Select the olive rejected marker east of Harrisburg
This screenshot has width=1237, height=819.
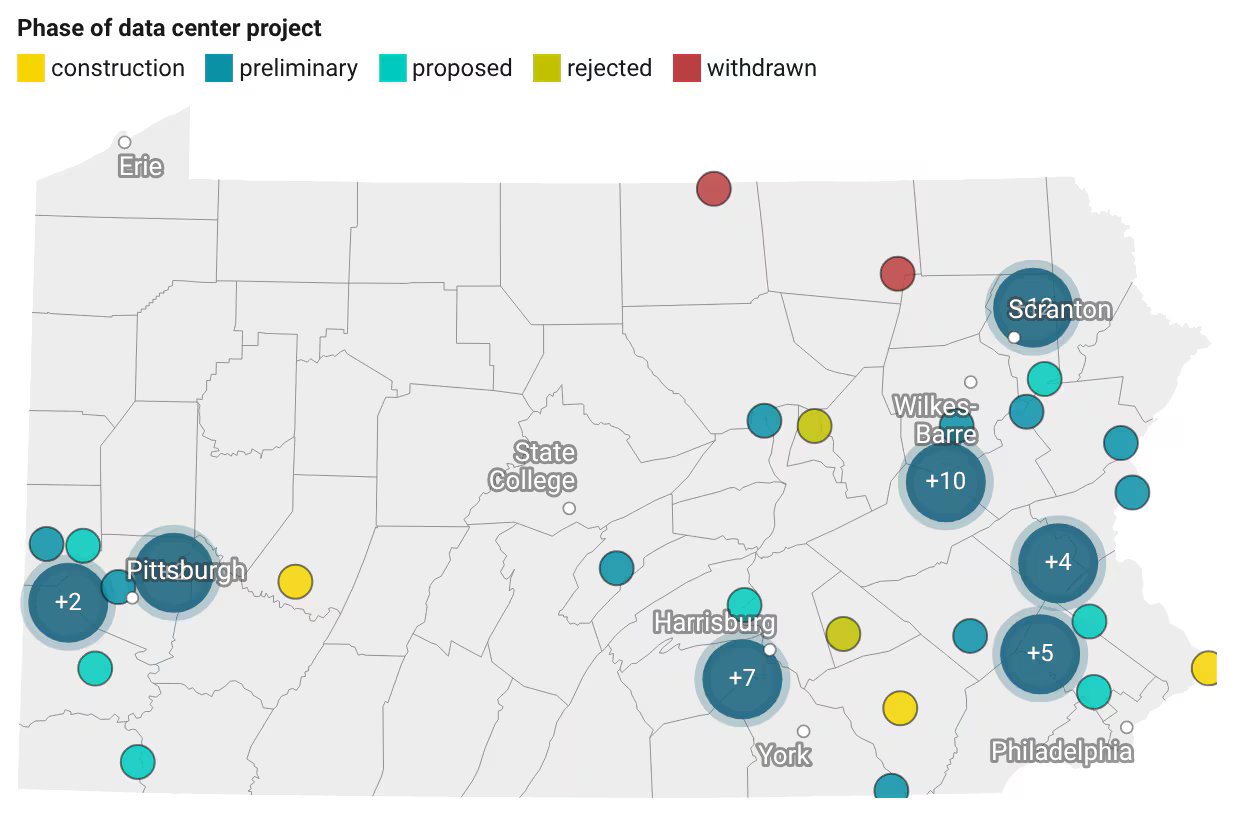click(x=843, y=633)
